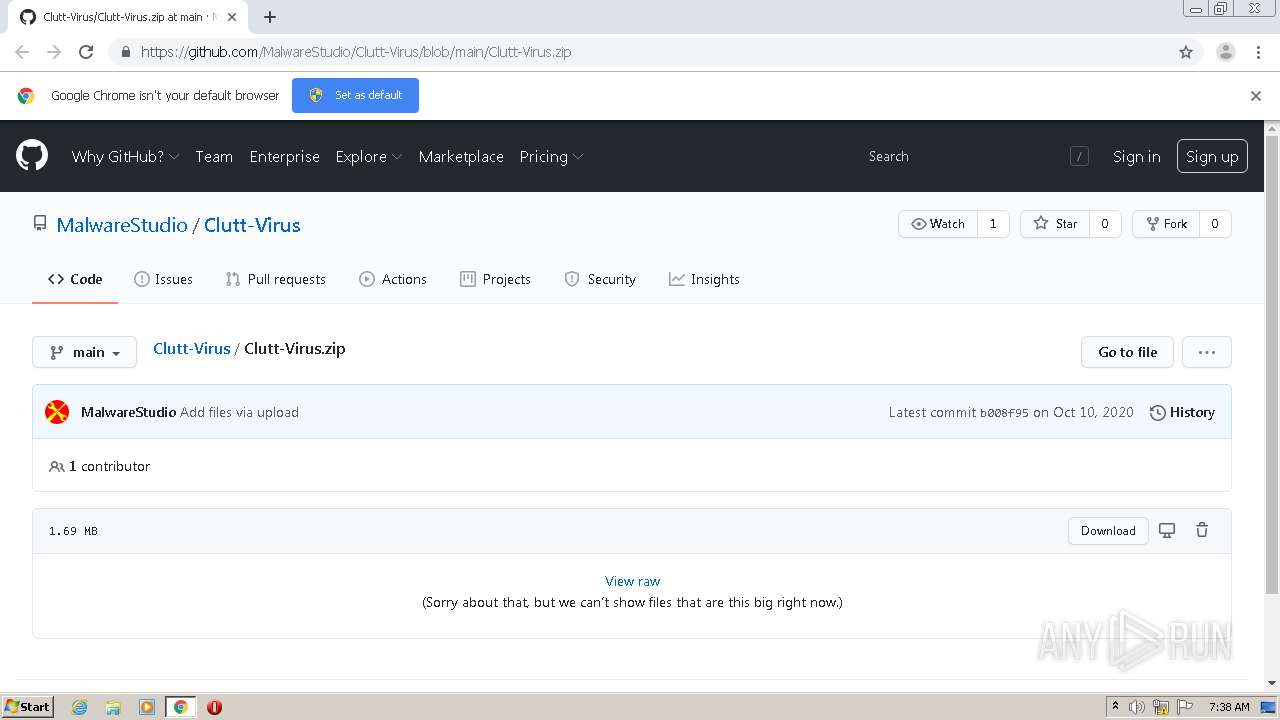Screen dimensions: 1280x720
Task: Watch this repository
Action: coord(938,224)
